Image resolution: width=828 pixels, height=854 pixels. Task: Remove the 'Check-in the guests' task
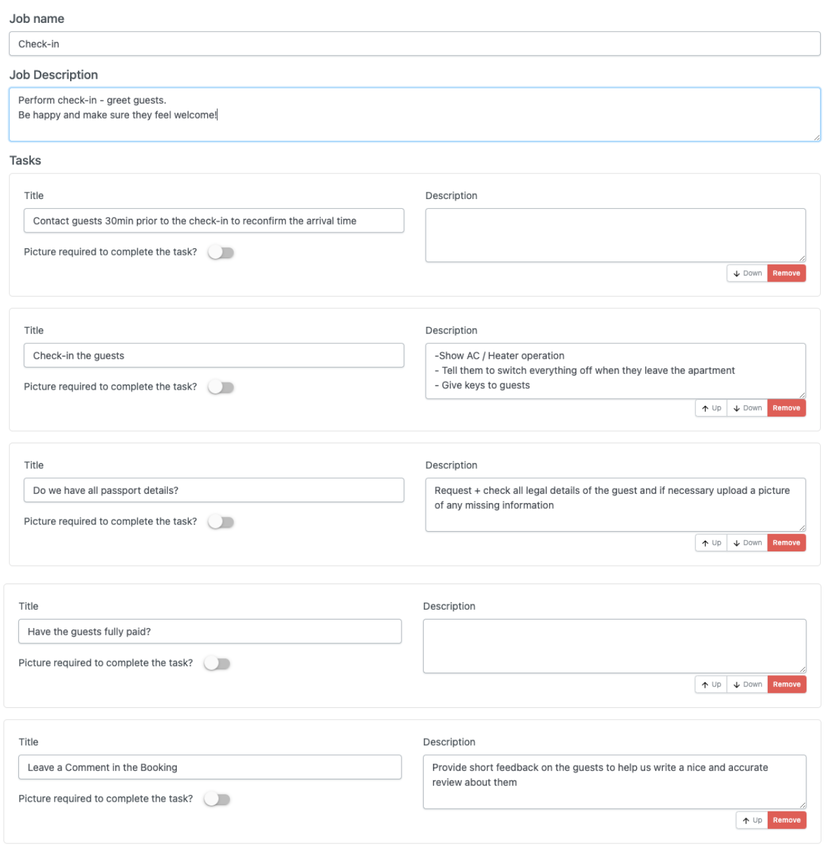click(786, 408)
